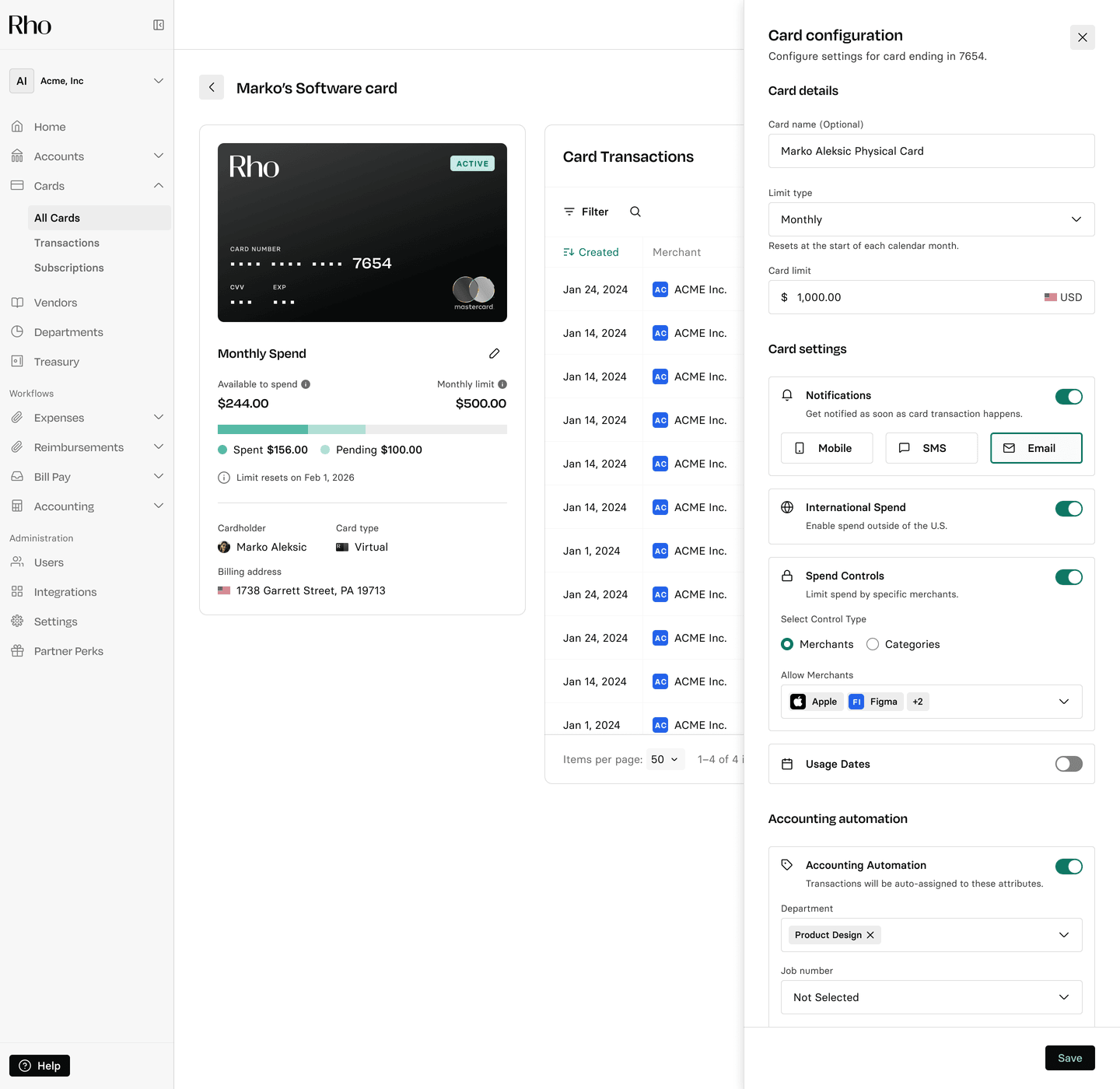Click the pencil icon beside Monthly Spend

tap(494, 354)
